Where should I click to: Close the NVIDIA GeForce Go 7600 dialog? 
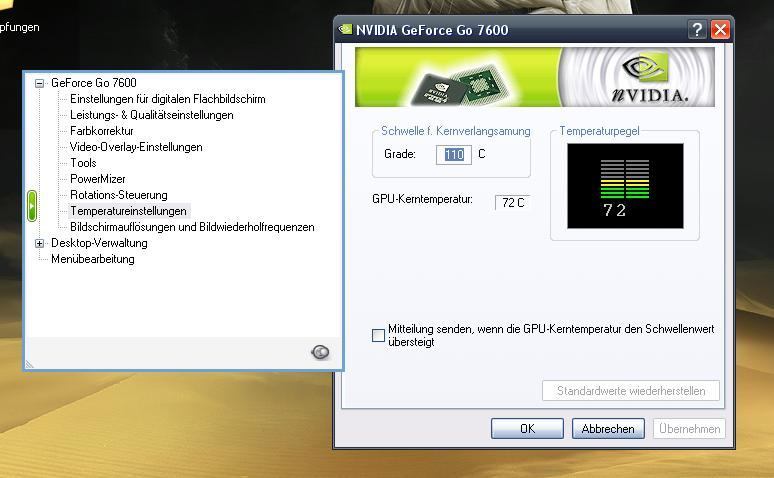pos(720,30)
